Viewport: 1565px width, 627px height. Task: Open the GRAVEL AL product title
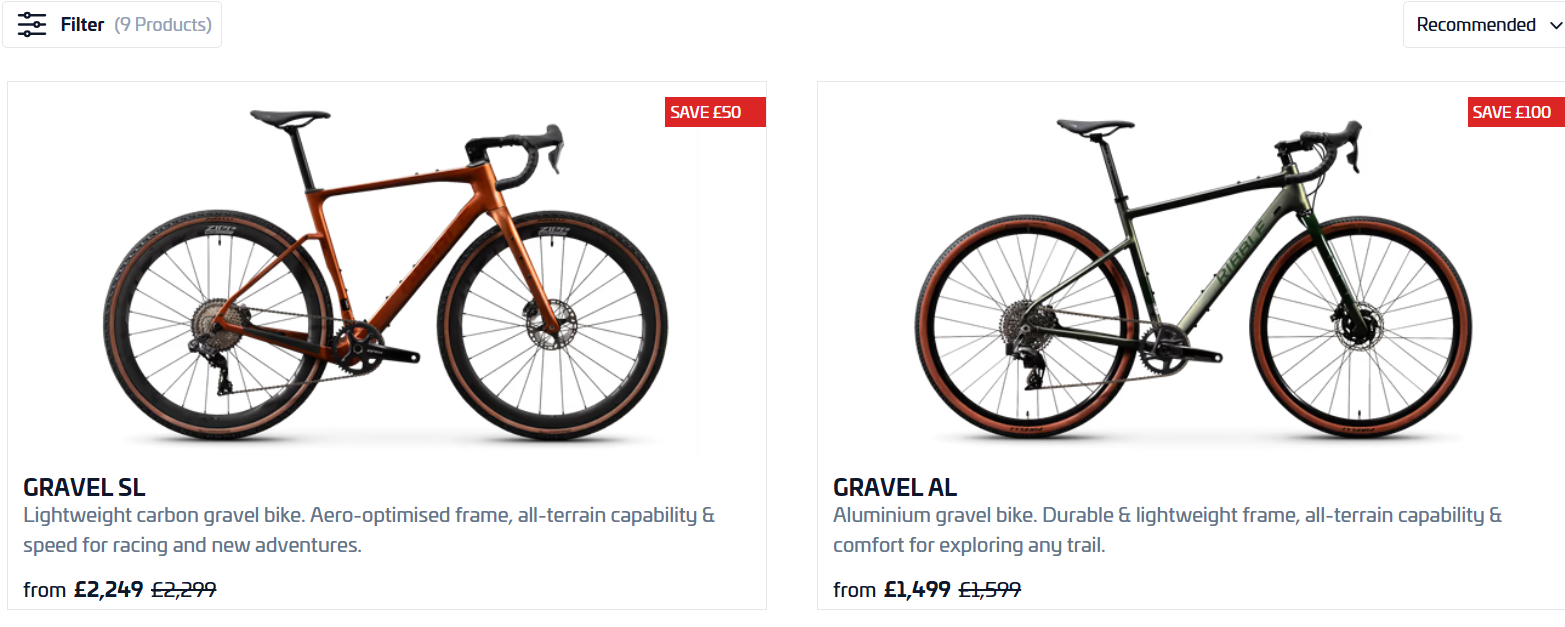[895, 488]
